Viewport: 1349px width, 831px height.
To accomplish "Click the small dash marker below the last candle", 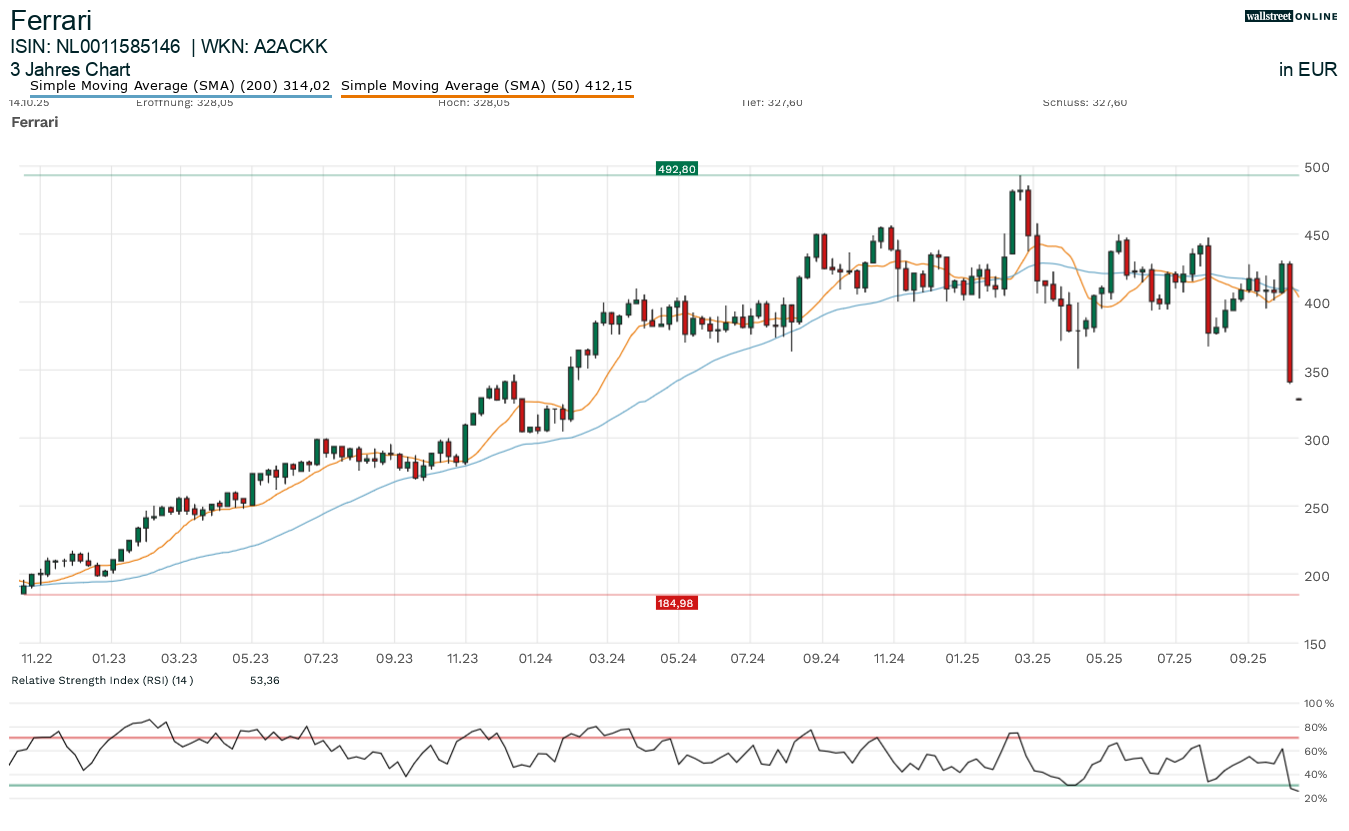I will 1298,399.
